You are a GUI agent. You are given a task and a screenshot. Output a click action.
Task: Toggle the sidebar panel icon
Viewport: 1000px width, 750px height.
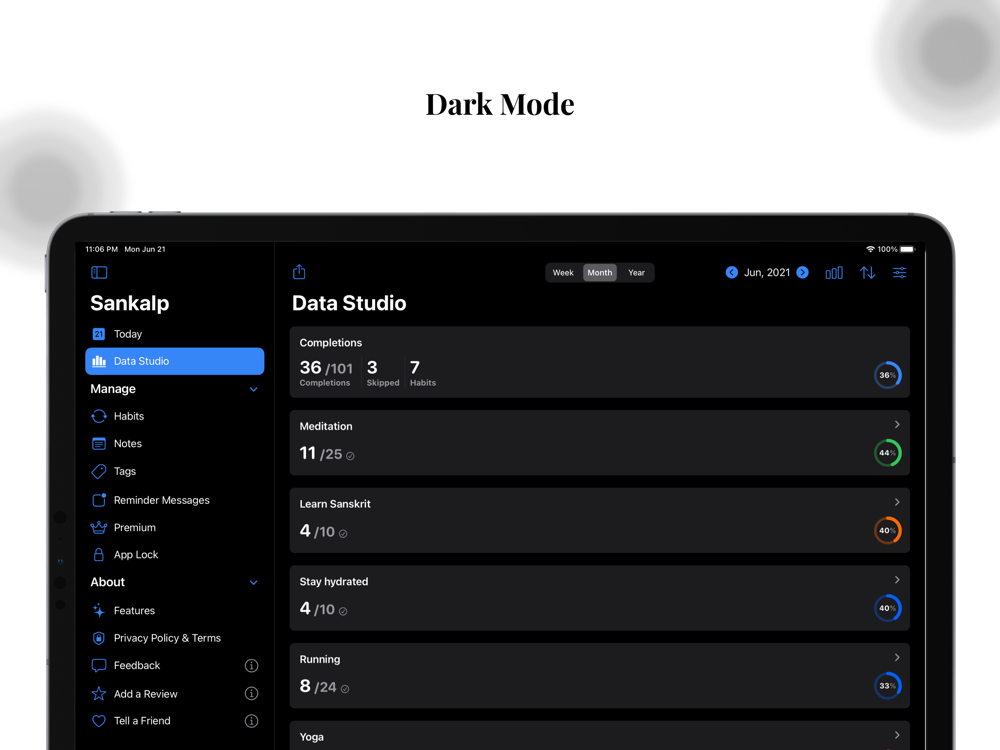(x=99, y=272)
